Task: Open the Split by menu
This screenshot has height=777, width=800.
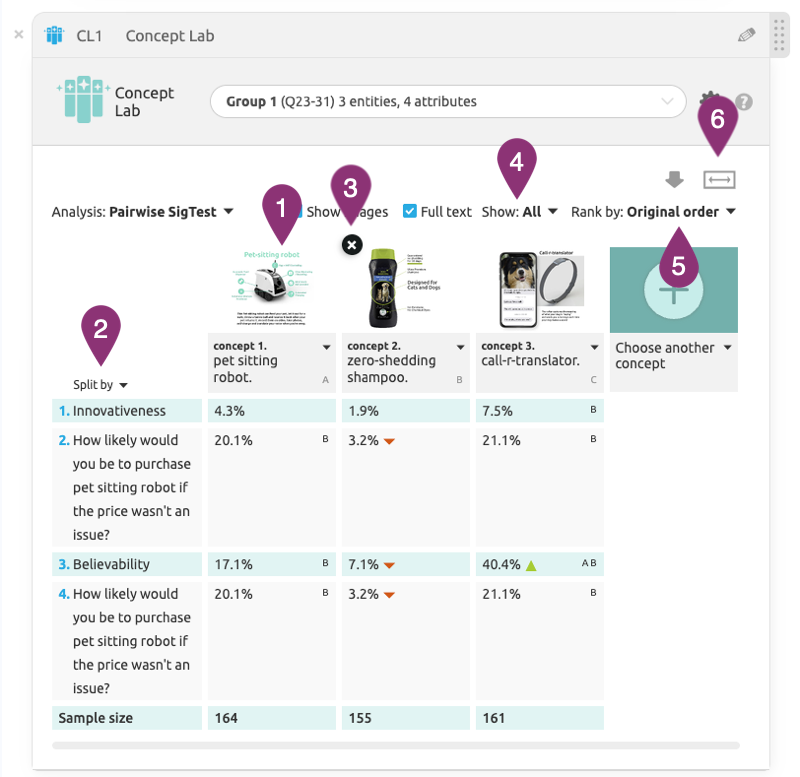Action: point(100,385)
